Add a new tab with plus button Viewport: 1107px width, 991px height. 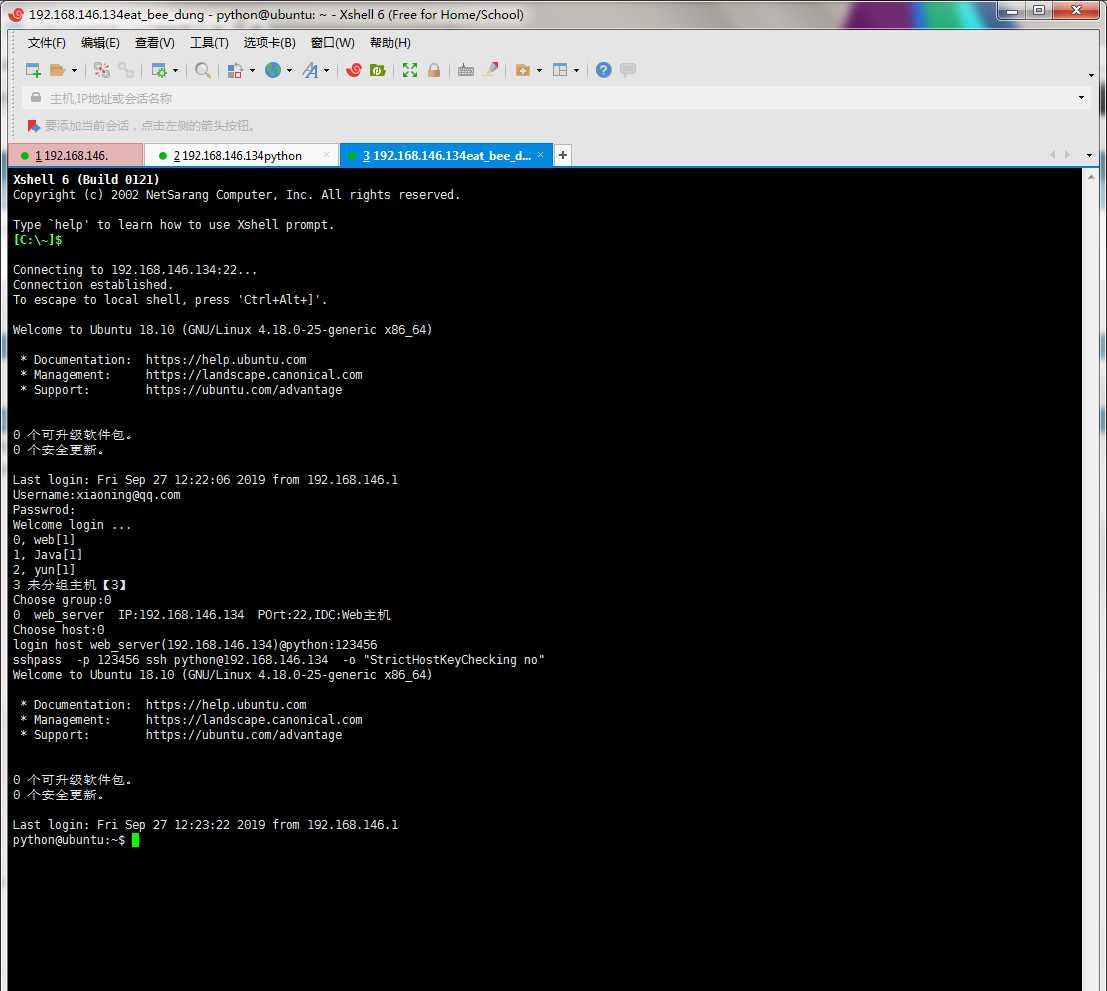pyautogui.click(x=563, y=155)
